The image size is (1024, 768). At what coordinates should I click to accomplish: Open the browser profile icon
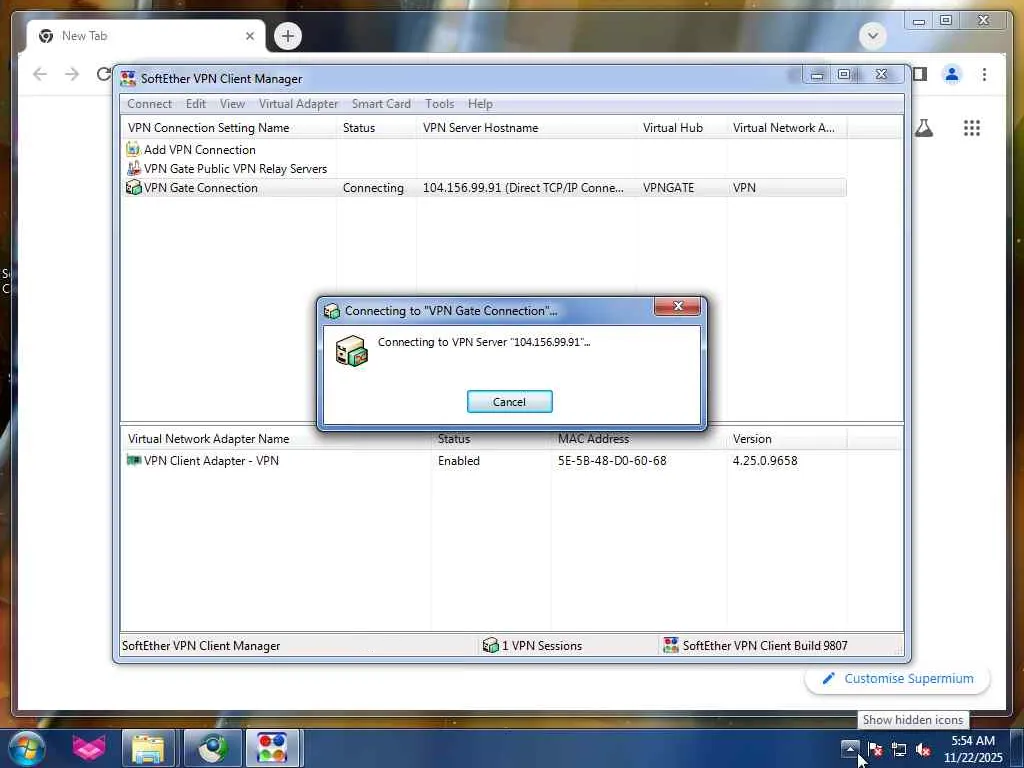pos(952,74)
